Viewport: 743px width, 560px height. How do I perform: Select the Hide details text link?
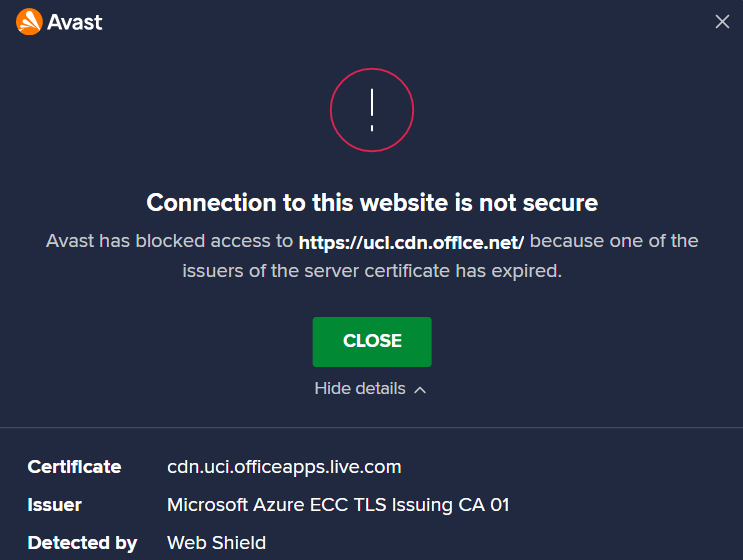pos(360,388)
